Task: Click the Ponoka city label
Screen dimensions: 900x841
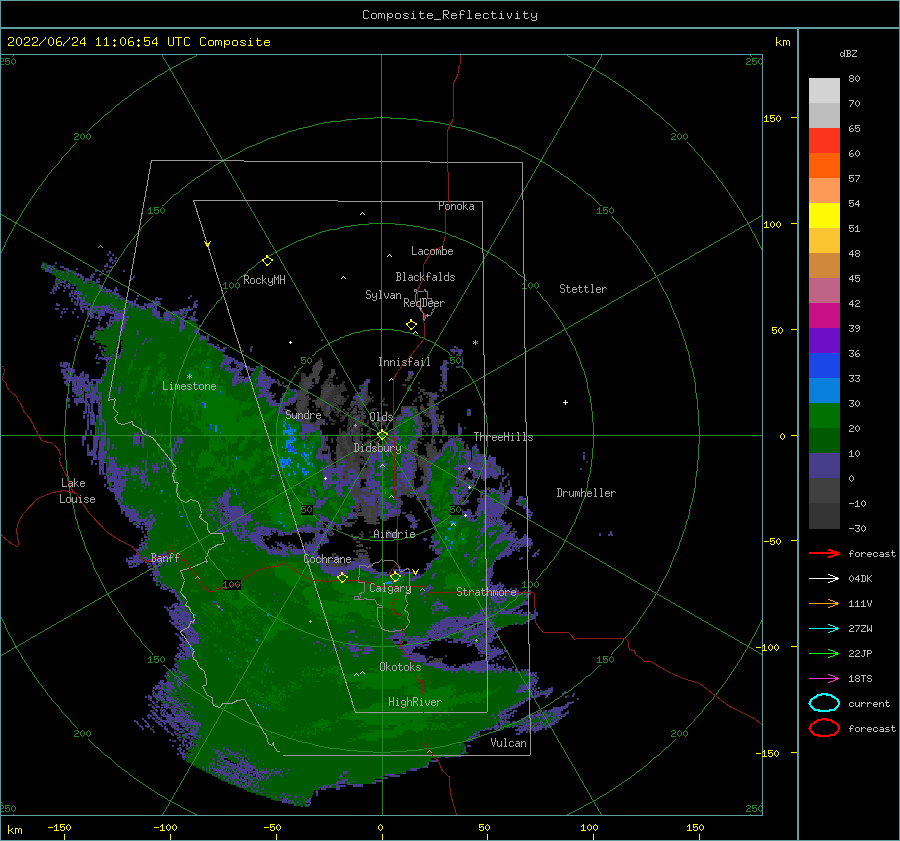Action: coord(456,206)
